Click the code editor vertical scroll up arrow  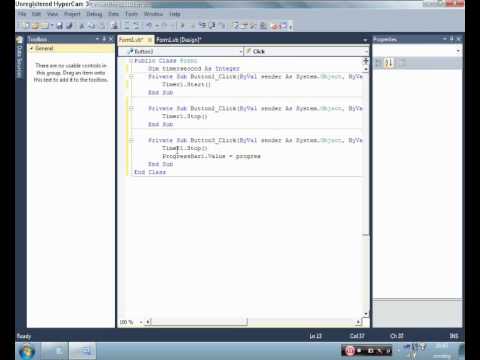pos(366,69)
